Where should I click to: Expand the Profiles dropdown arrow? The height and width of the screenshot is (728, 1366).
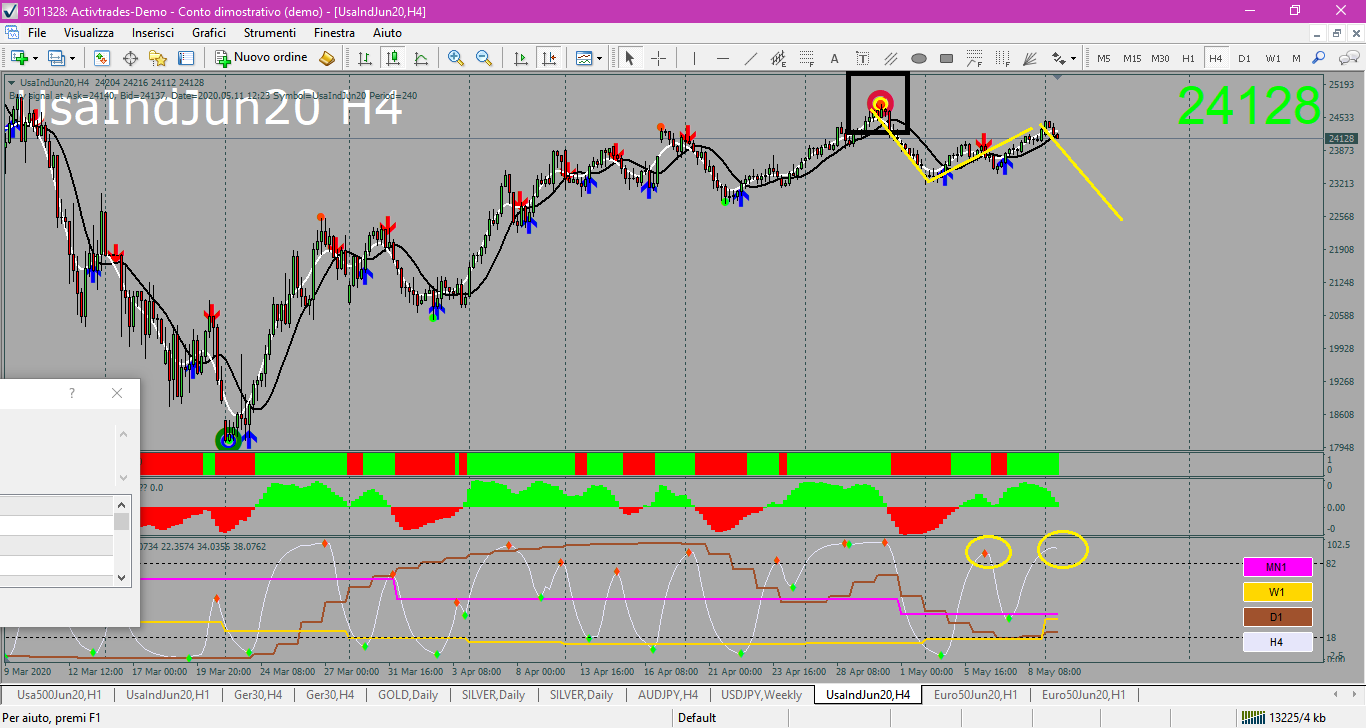pyautogui.click(x=72, y=58)
